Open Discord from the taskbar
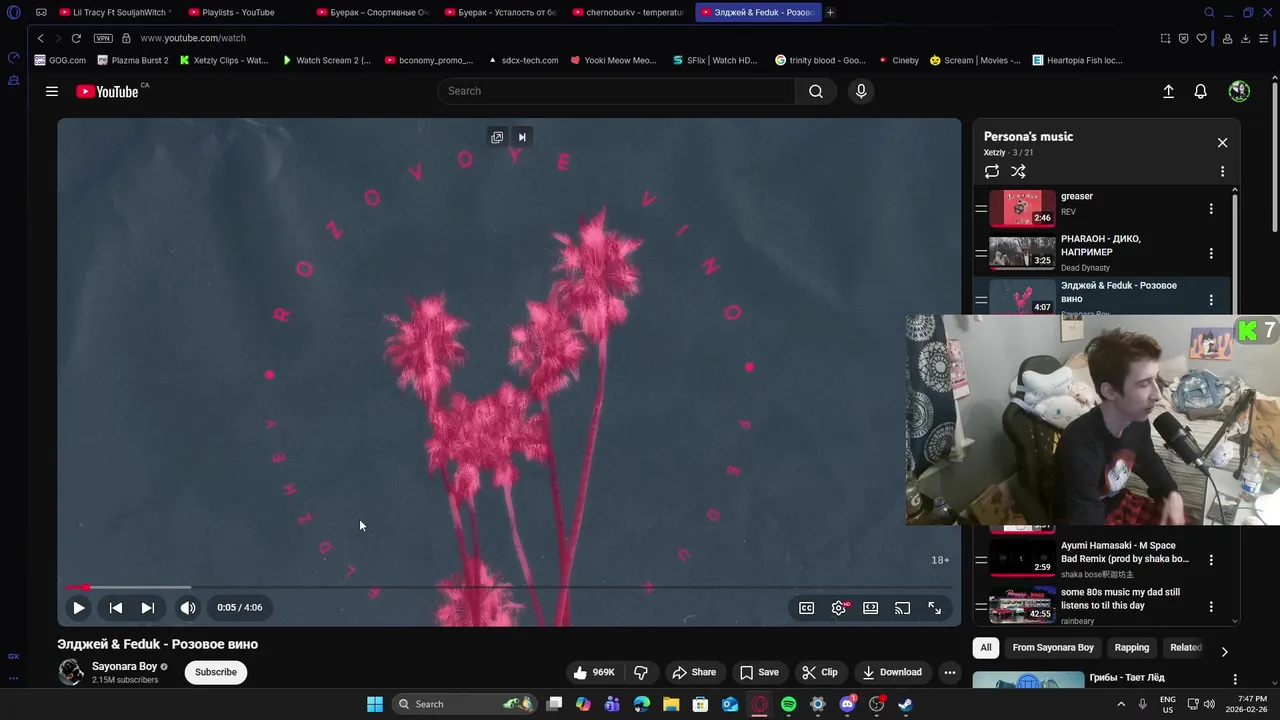Screen dimensions: 1280x720 coord(847,704)
